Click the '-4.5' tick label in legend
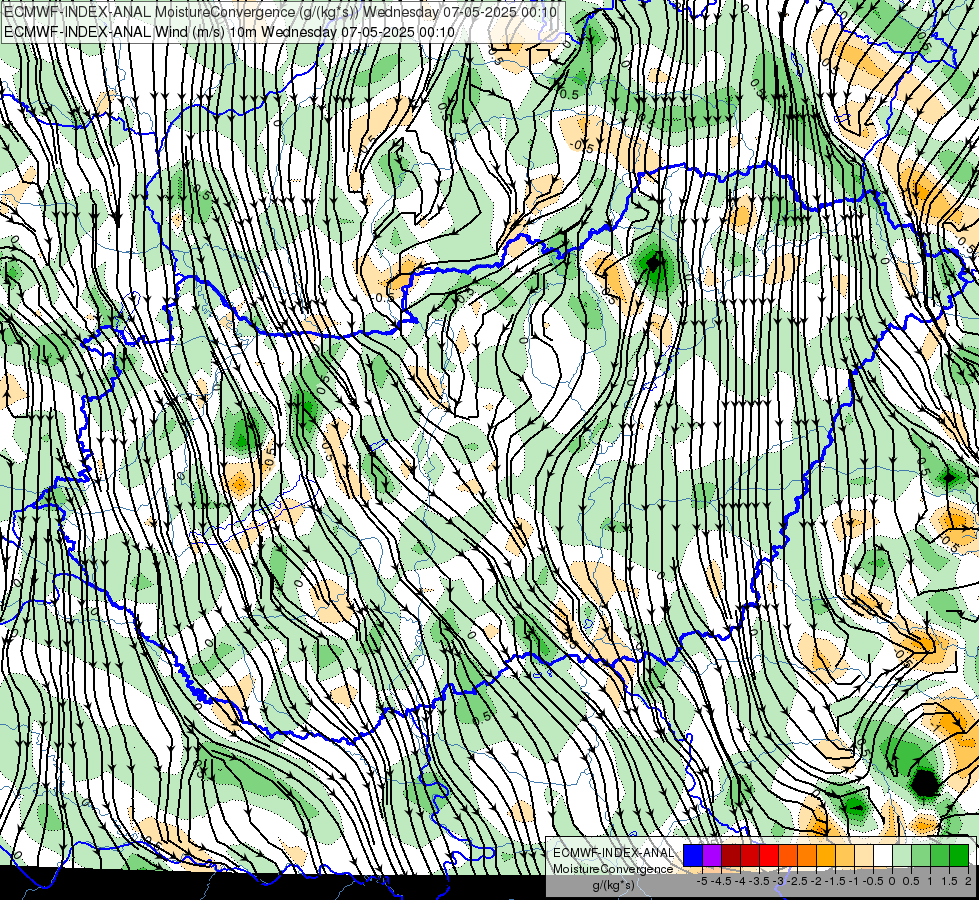Screen dimensions: 979x900 coord(721,881)
